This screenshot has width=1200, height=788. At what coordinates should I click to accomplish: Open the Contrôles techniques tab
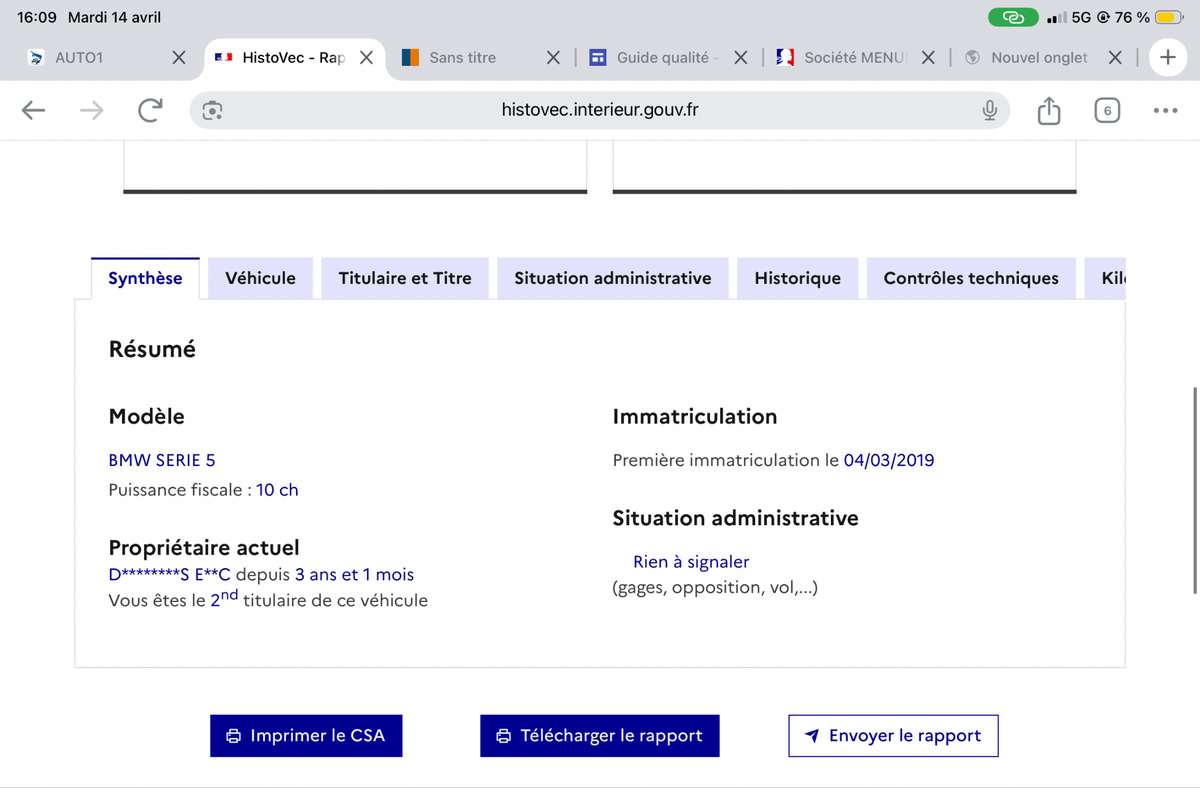[x=971, y=278]
